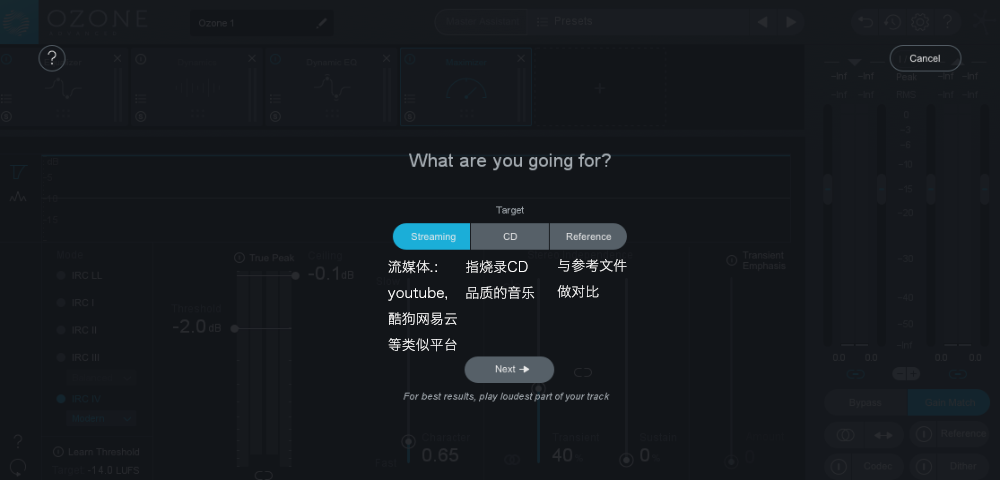This screenshot has width=1000, height=480.
Task: Select IRC LL mode
Action: tap(79, 275)
